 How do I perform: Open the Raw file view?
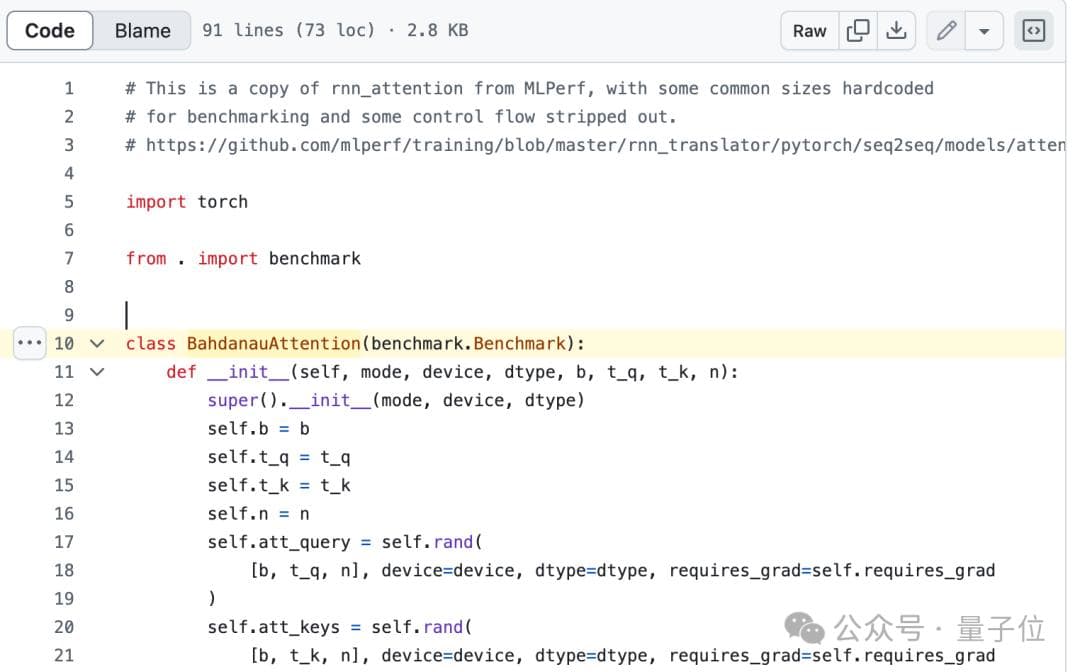click(x=809, y=31)
